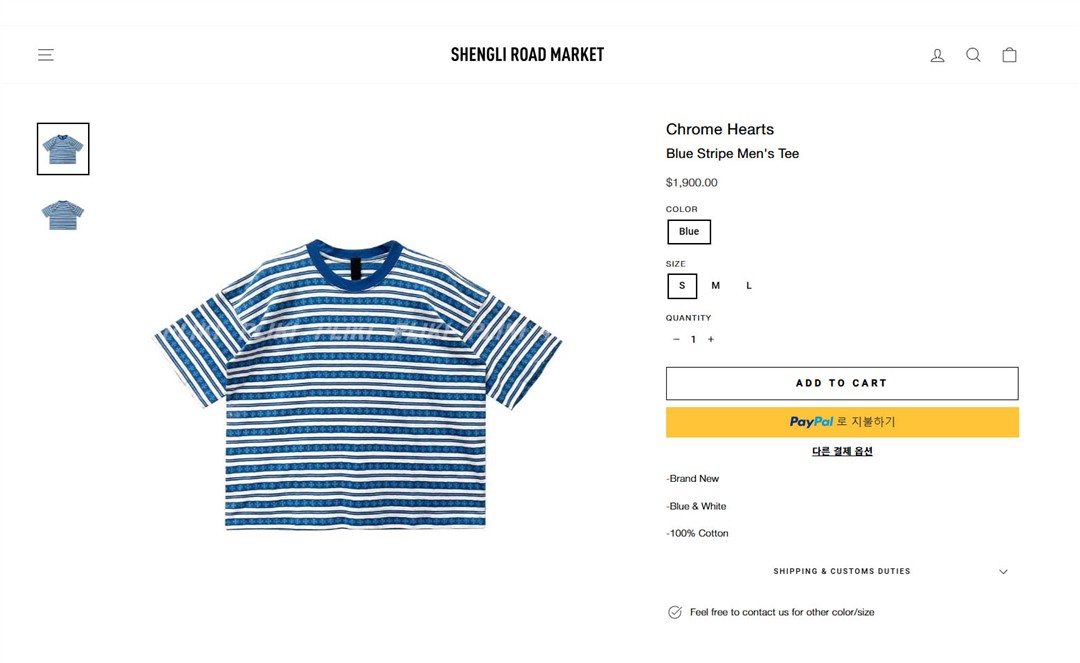Choose size L
The width and height of the screenshot is (1080, 663).
pos(749,286)
